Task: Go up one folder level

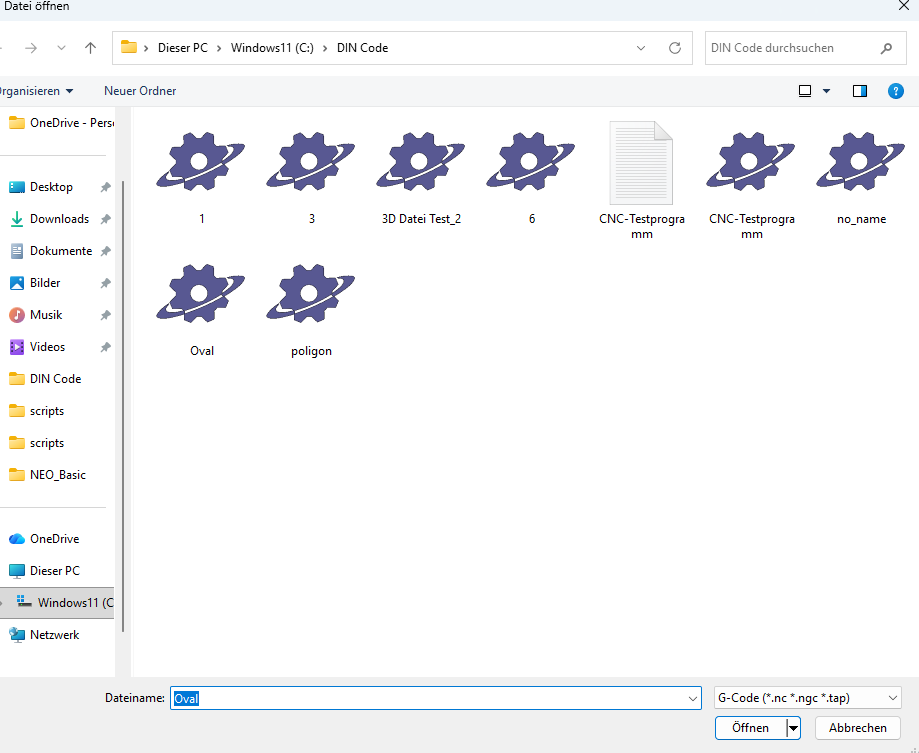Action: pos(90,48)
